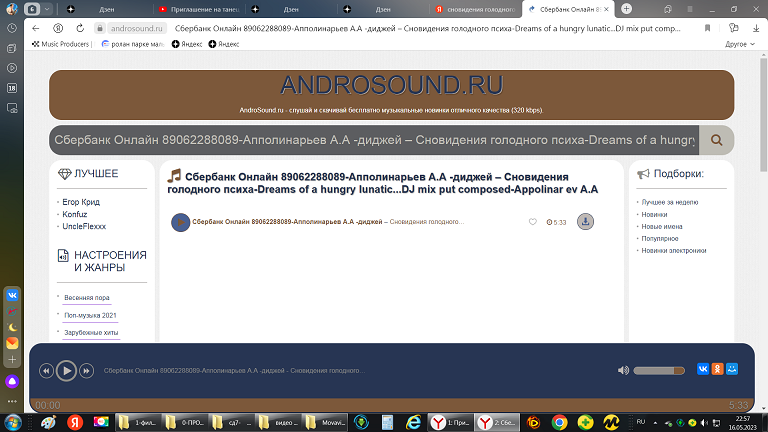Open UncleFlexxx artist link
Screen dimensions: 768x432
(x=84, y=226)
